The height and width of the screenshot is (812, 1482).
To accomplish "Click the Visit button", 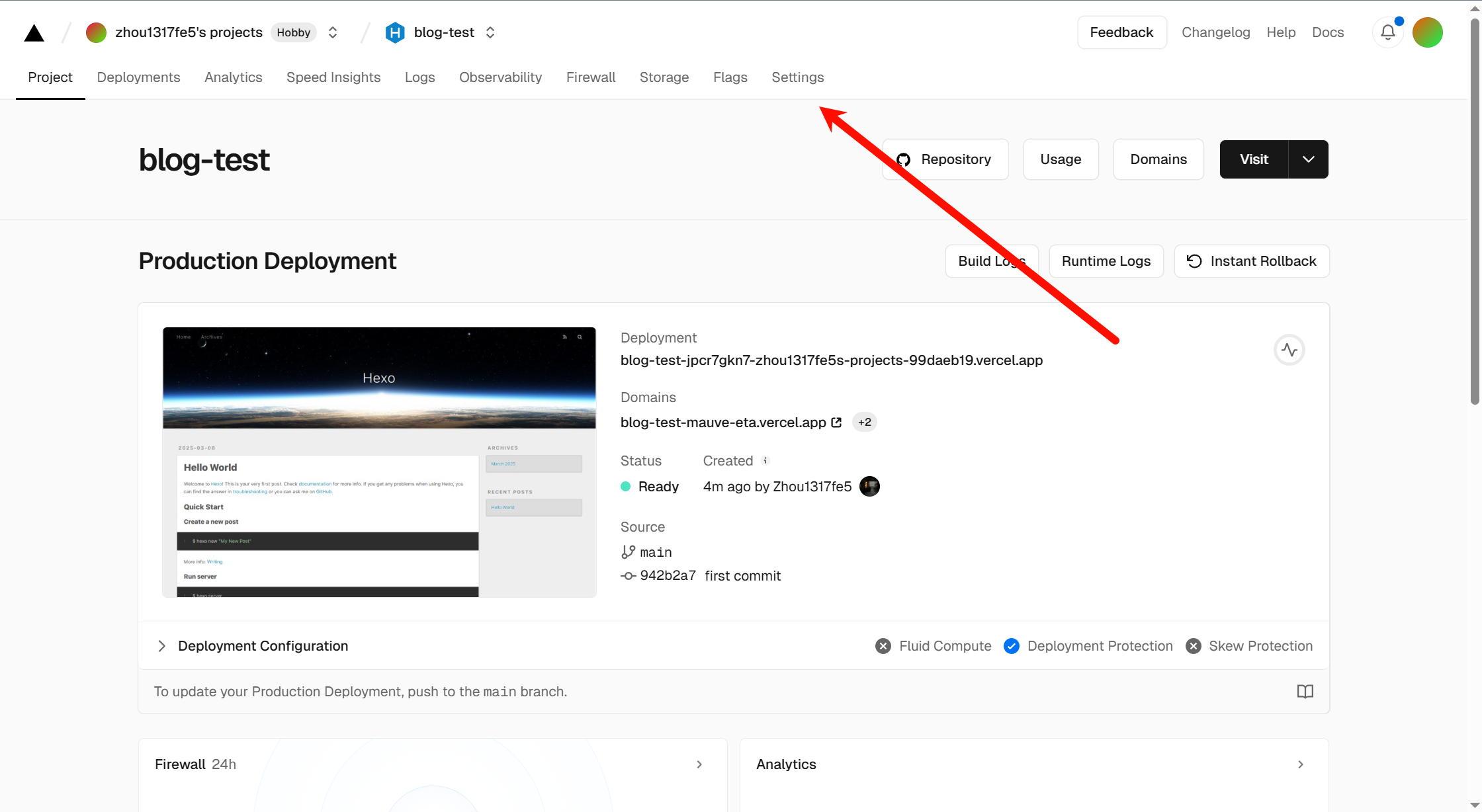I will pyautogui.click(x=1254, y=159).
